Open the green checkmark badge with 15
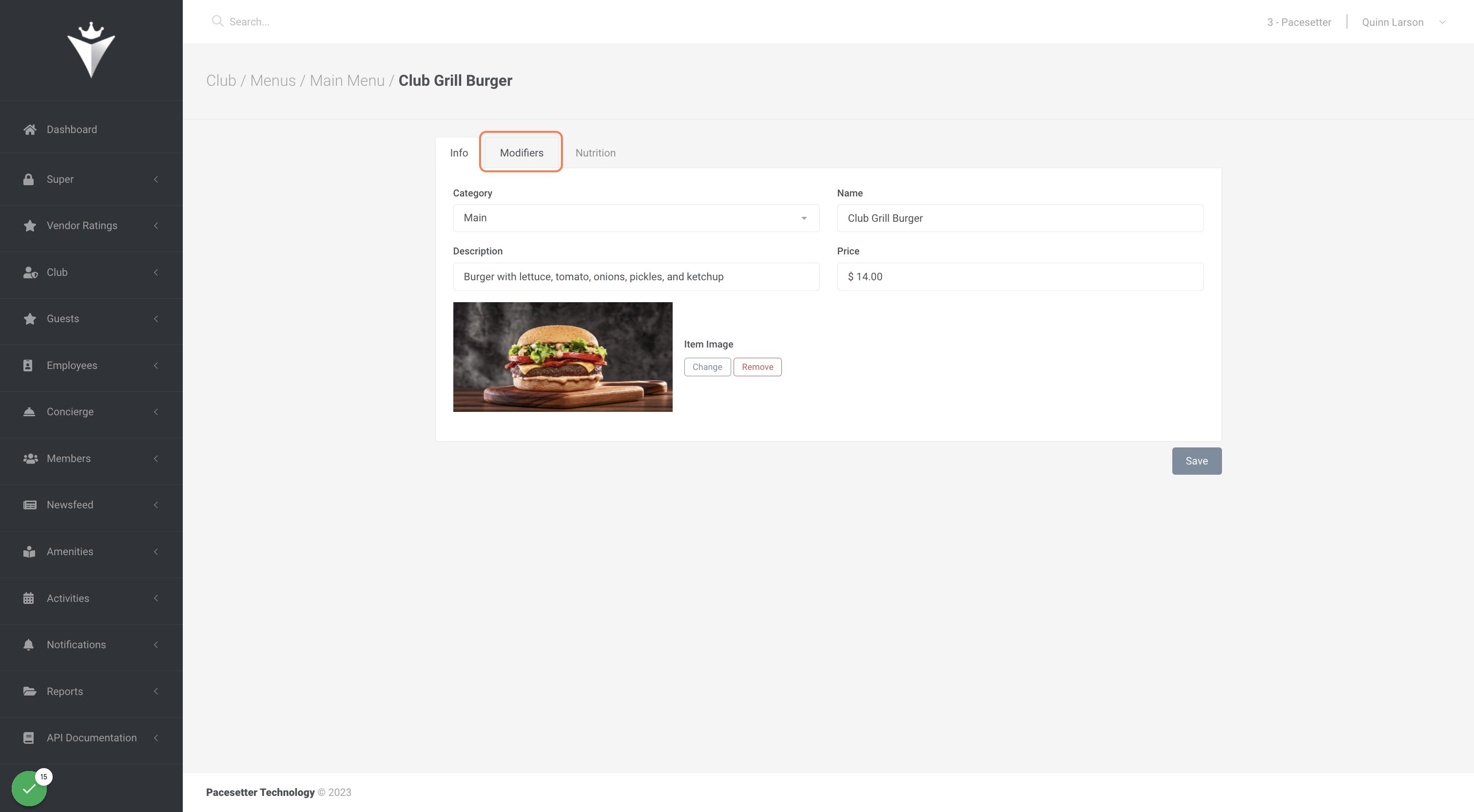This screenshot has height=812, width=1474. [x=29, y=789]
